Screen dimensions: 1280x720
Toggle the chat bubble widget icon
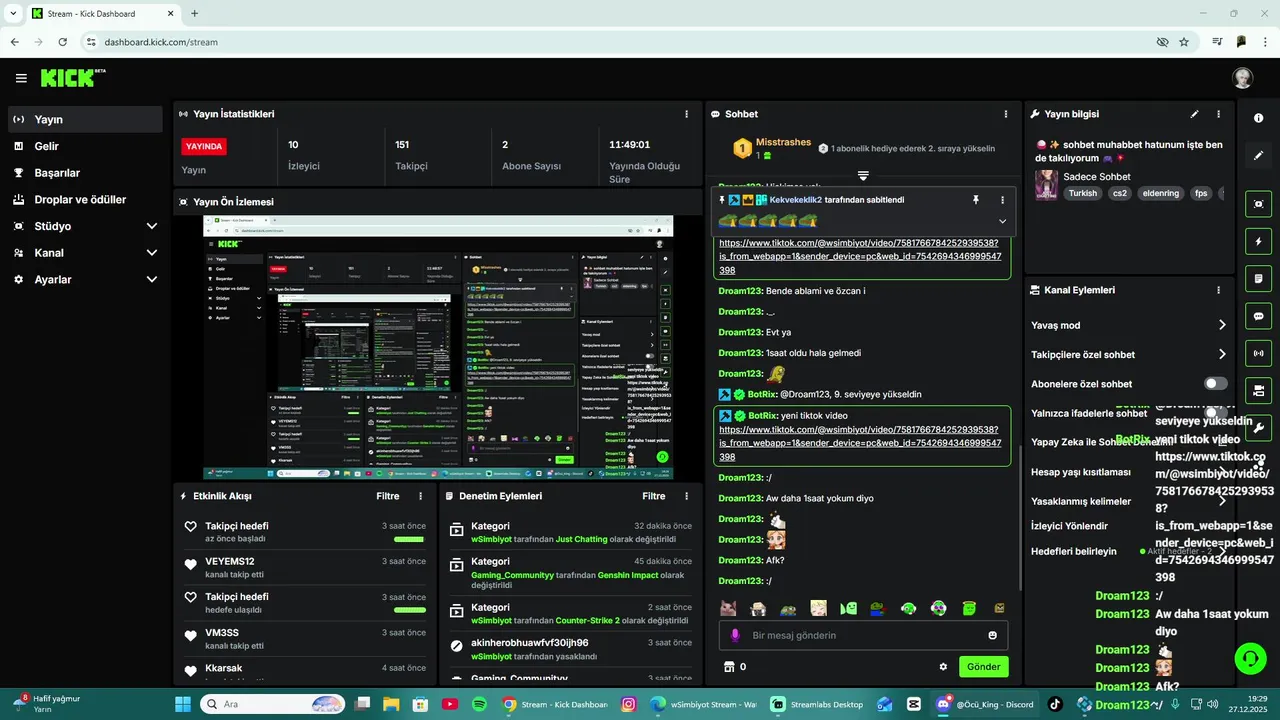coord(1258,316)
